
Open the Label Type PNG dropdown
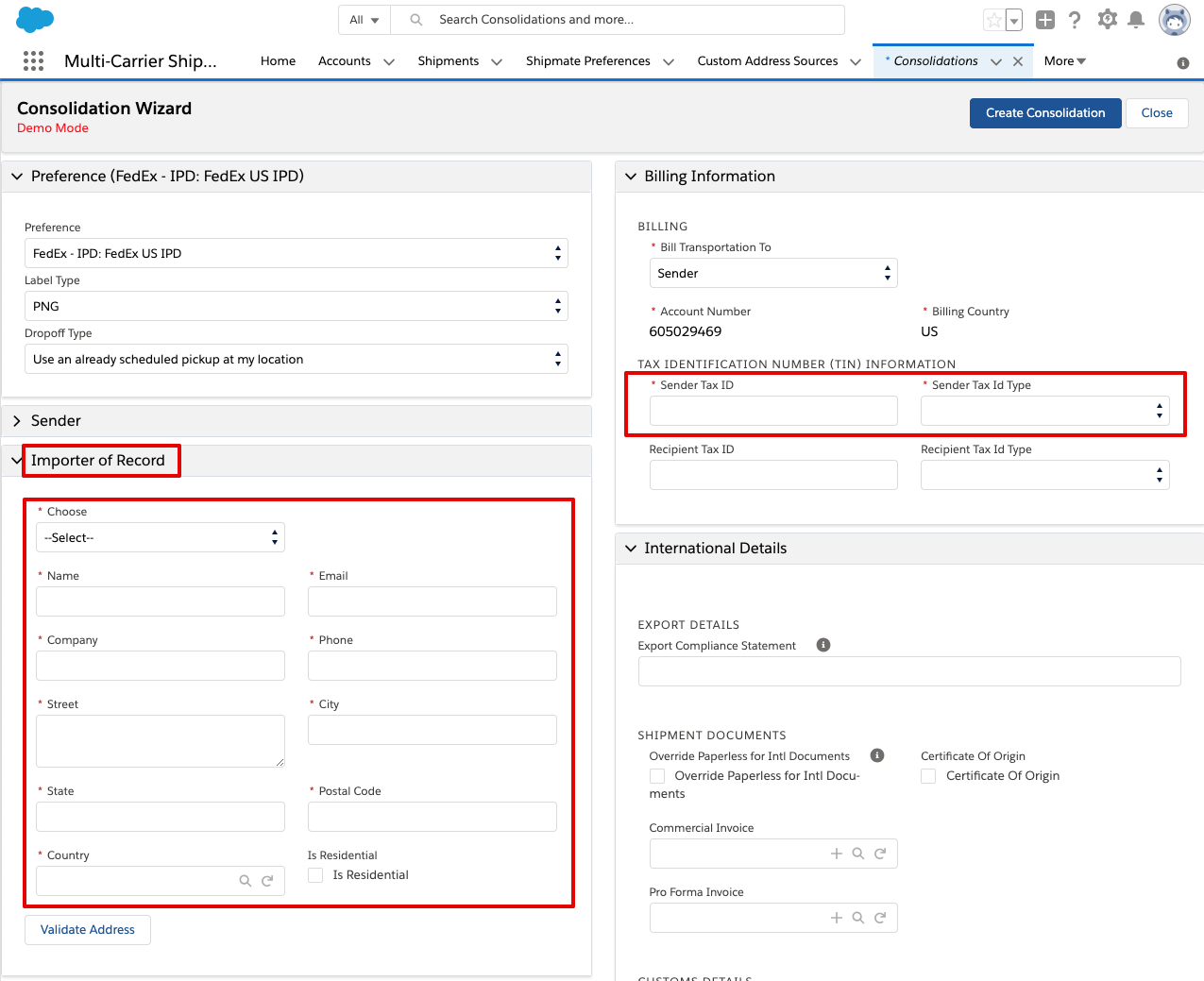click(x=297, y=306)
